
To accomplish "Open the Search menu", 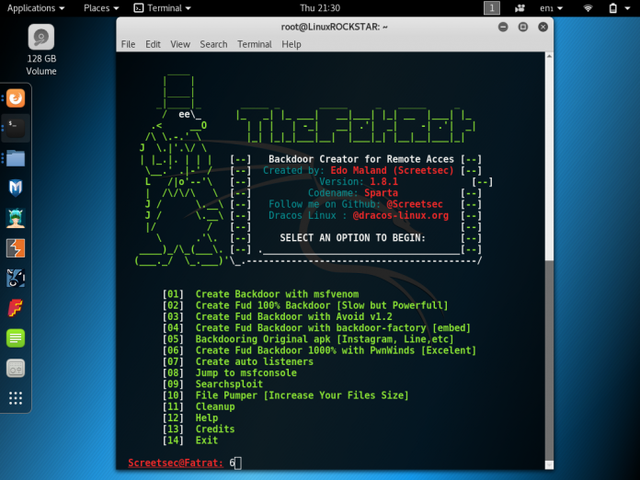I will coord(213,44).
